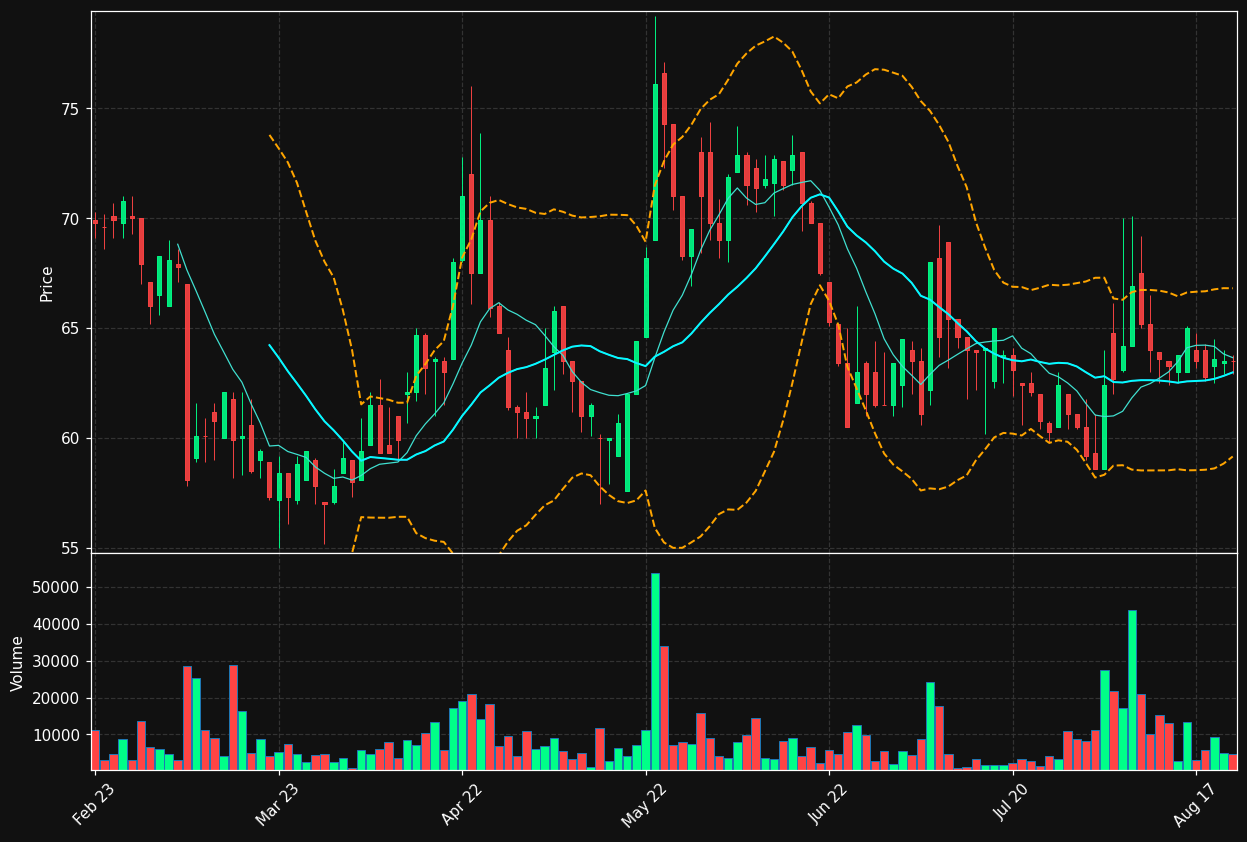Click the Jul 20 date label

coord(1012,805)
